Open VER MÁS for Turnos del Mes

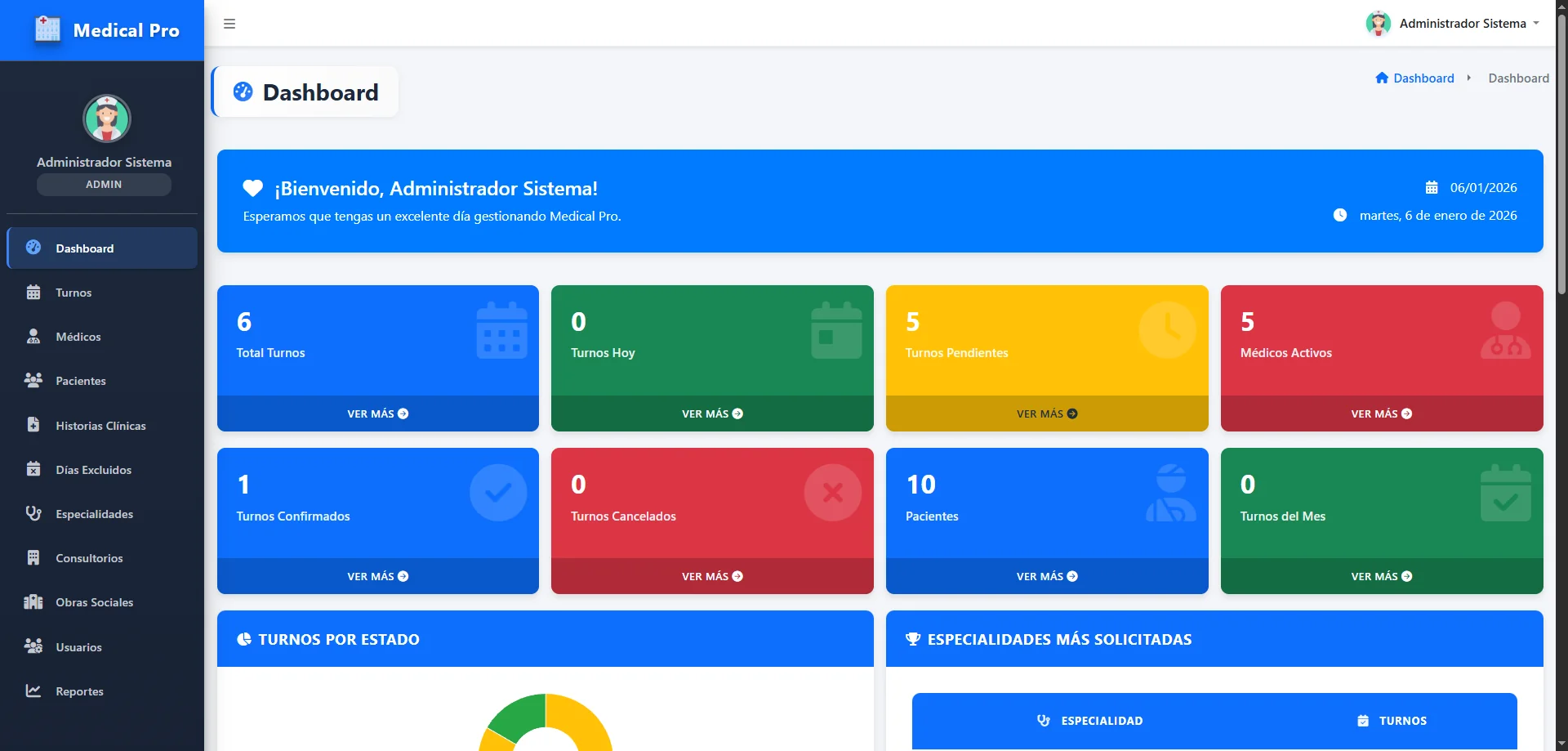[1382, 576]
